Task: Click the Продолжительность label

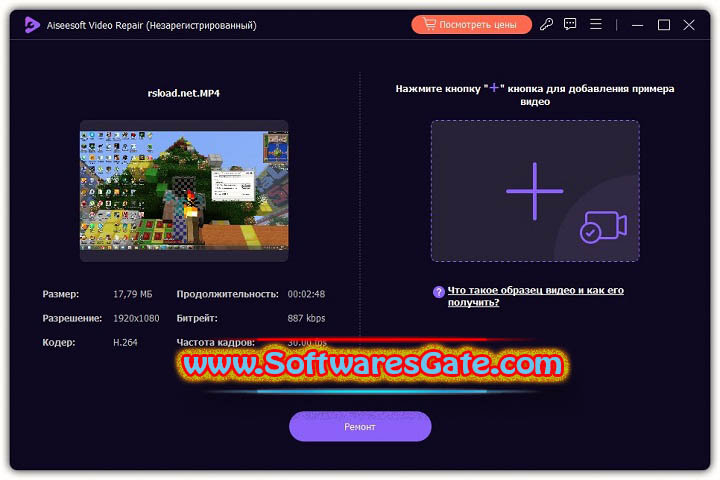Action: (x=227, y=294)
